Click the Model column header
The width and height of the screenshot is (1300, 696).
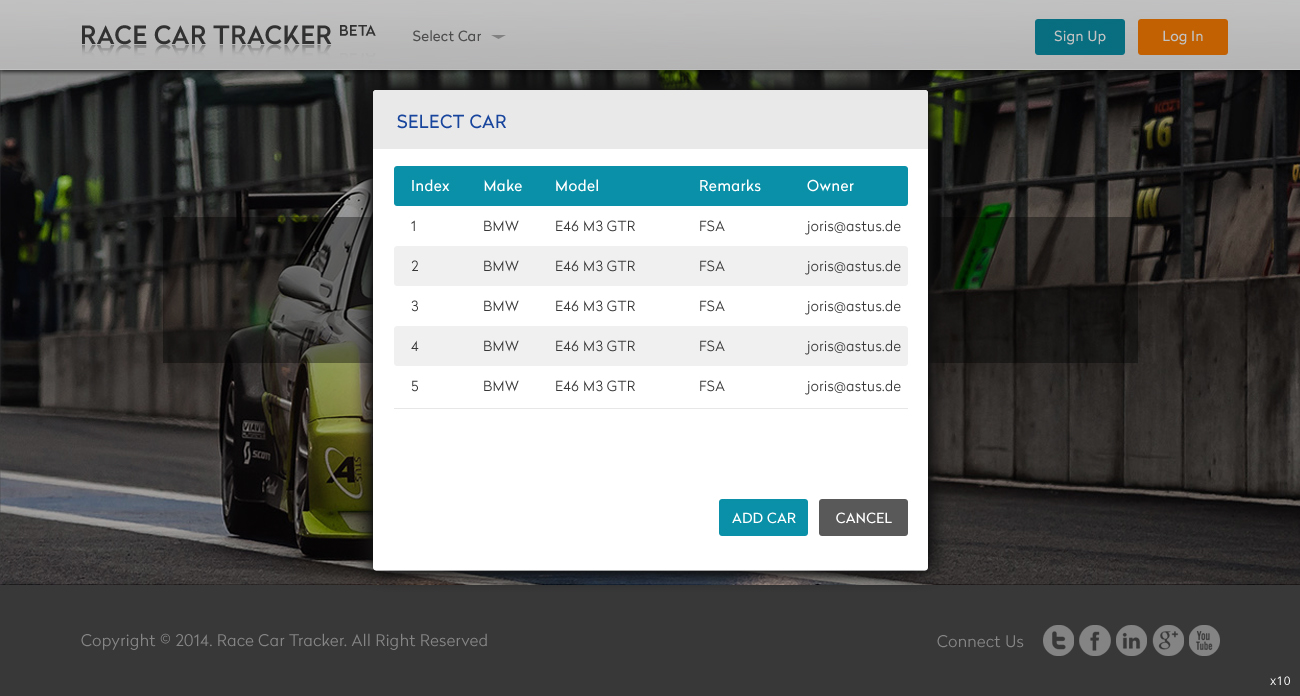[x=577, y=186]
